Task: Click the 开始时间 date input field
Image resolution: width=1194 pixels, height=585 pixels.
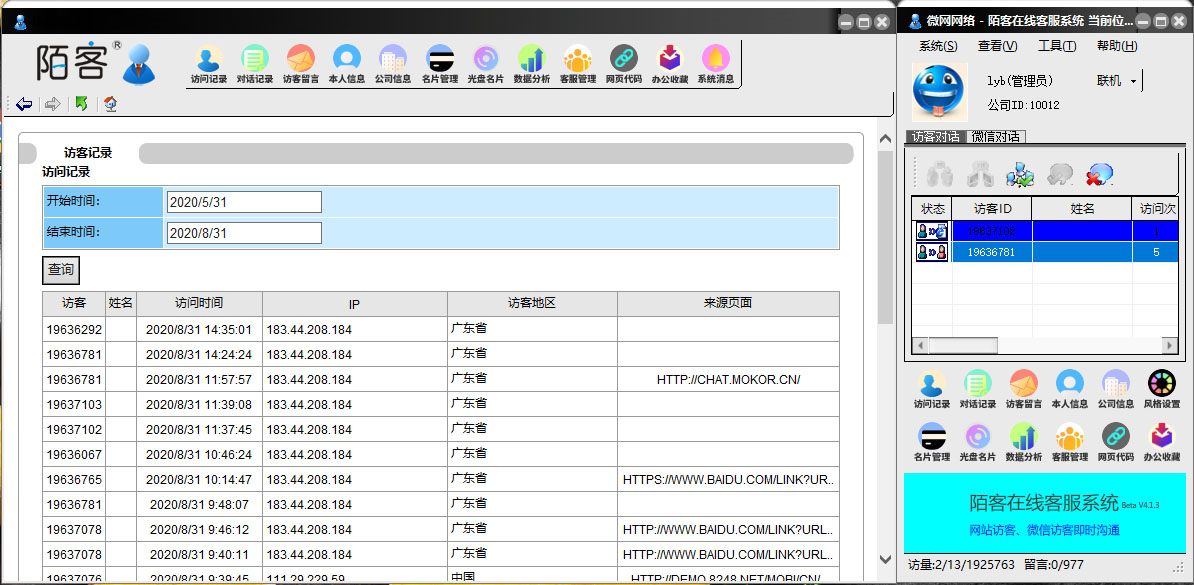Action: pyautogui.click(x=244, y=202)
